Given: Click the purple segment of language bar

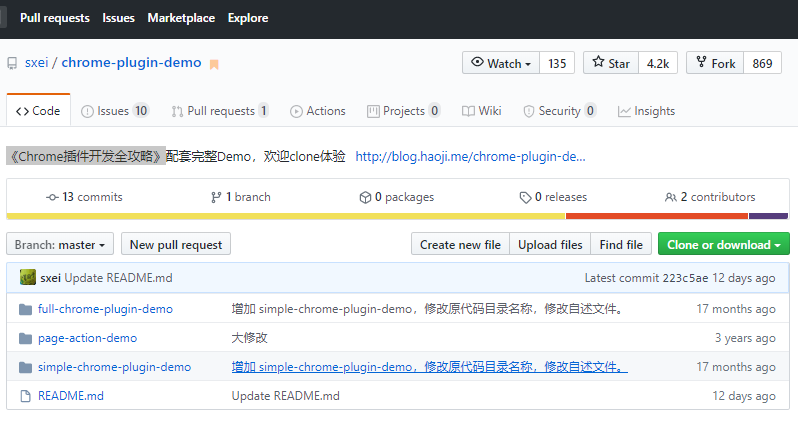Looking at the screenshot, I should pyautogui.click(x=768, y=216).
